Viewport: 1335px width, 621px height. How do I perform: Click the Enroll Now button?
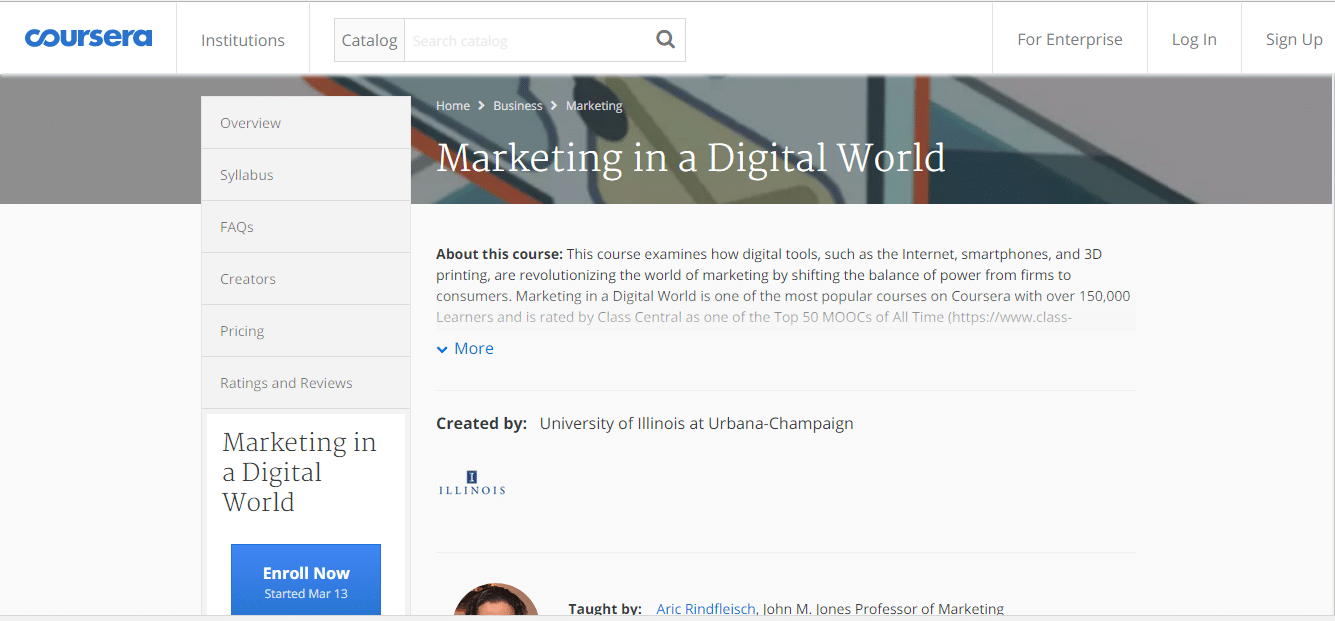[306, 580]
